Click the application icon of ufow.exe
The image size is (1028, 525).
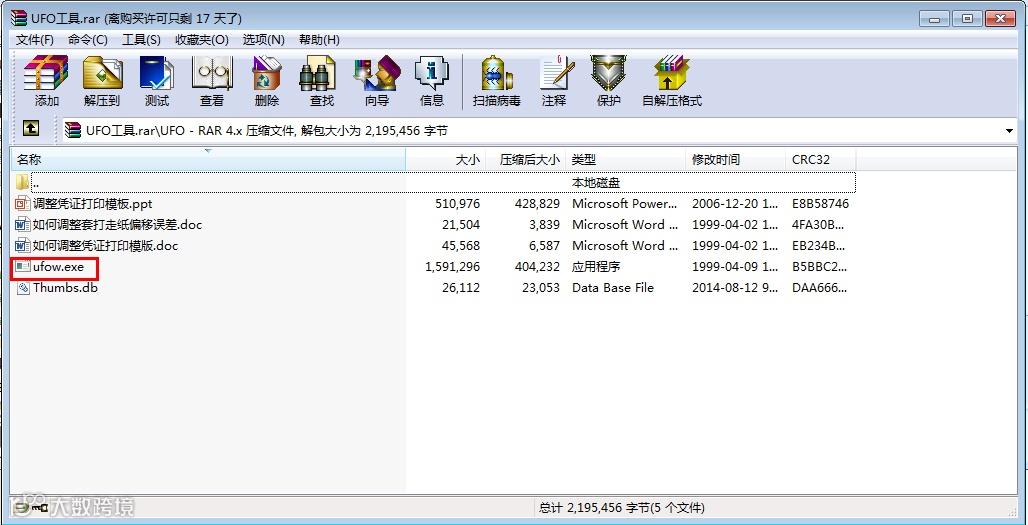click(x=23, y=267)
